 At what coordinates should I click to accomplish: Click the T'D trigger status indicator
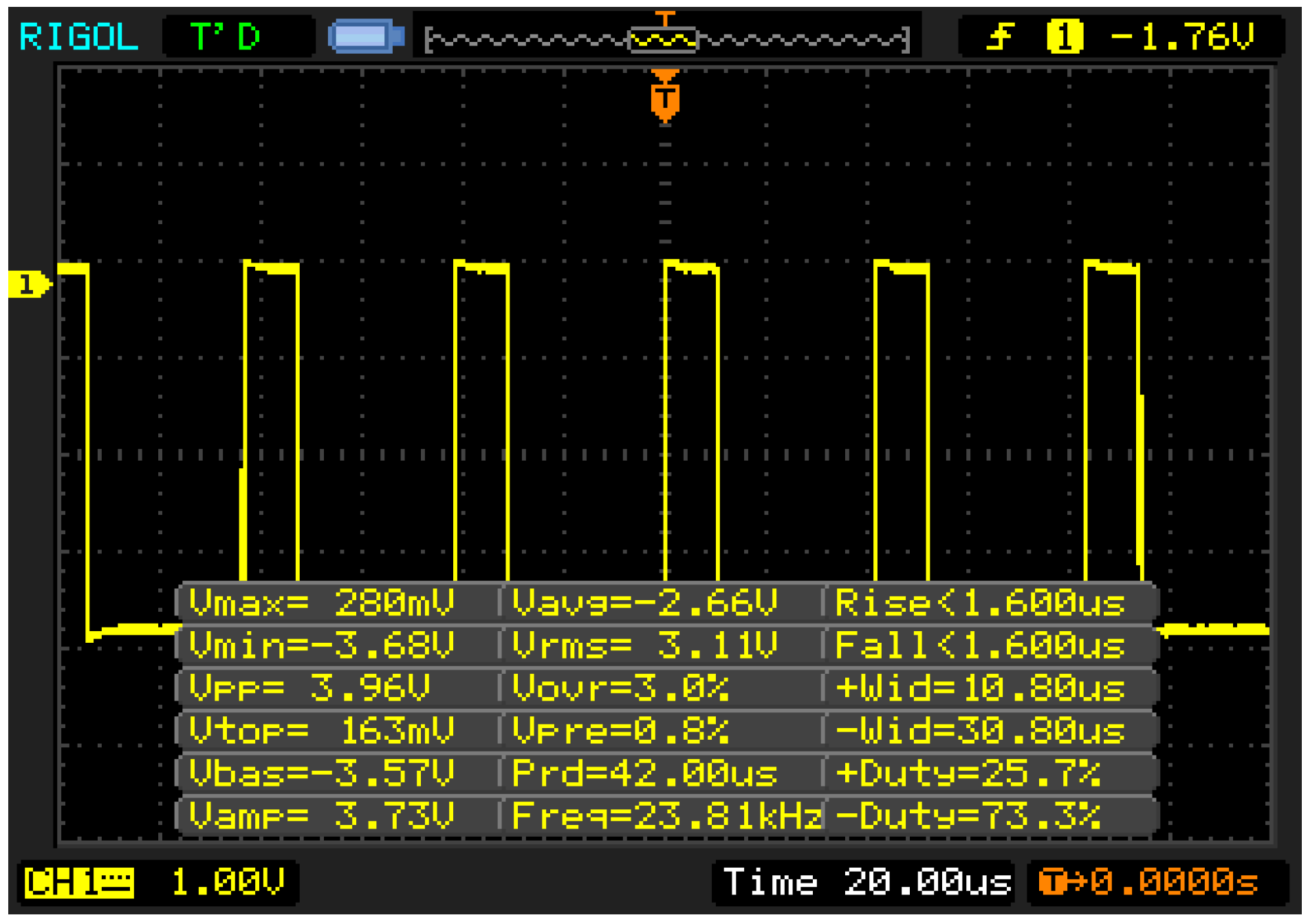226,36
